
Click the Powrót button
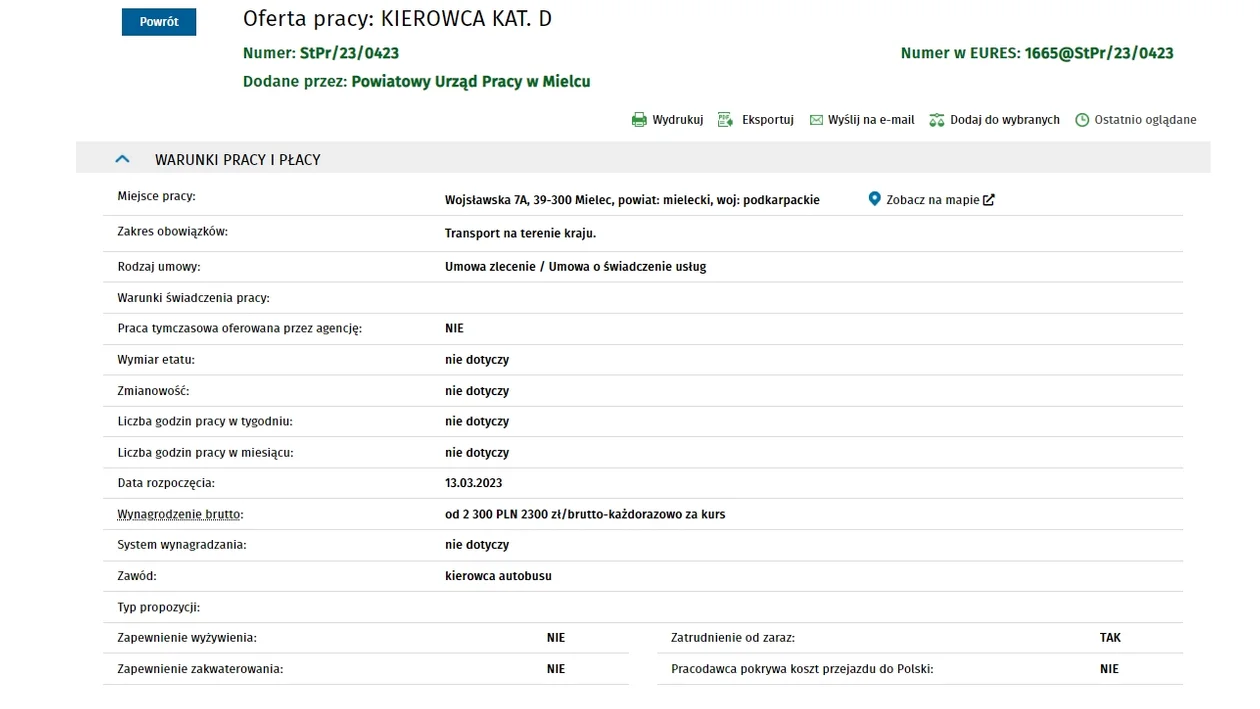(159, 22)
